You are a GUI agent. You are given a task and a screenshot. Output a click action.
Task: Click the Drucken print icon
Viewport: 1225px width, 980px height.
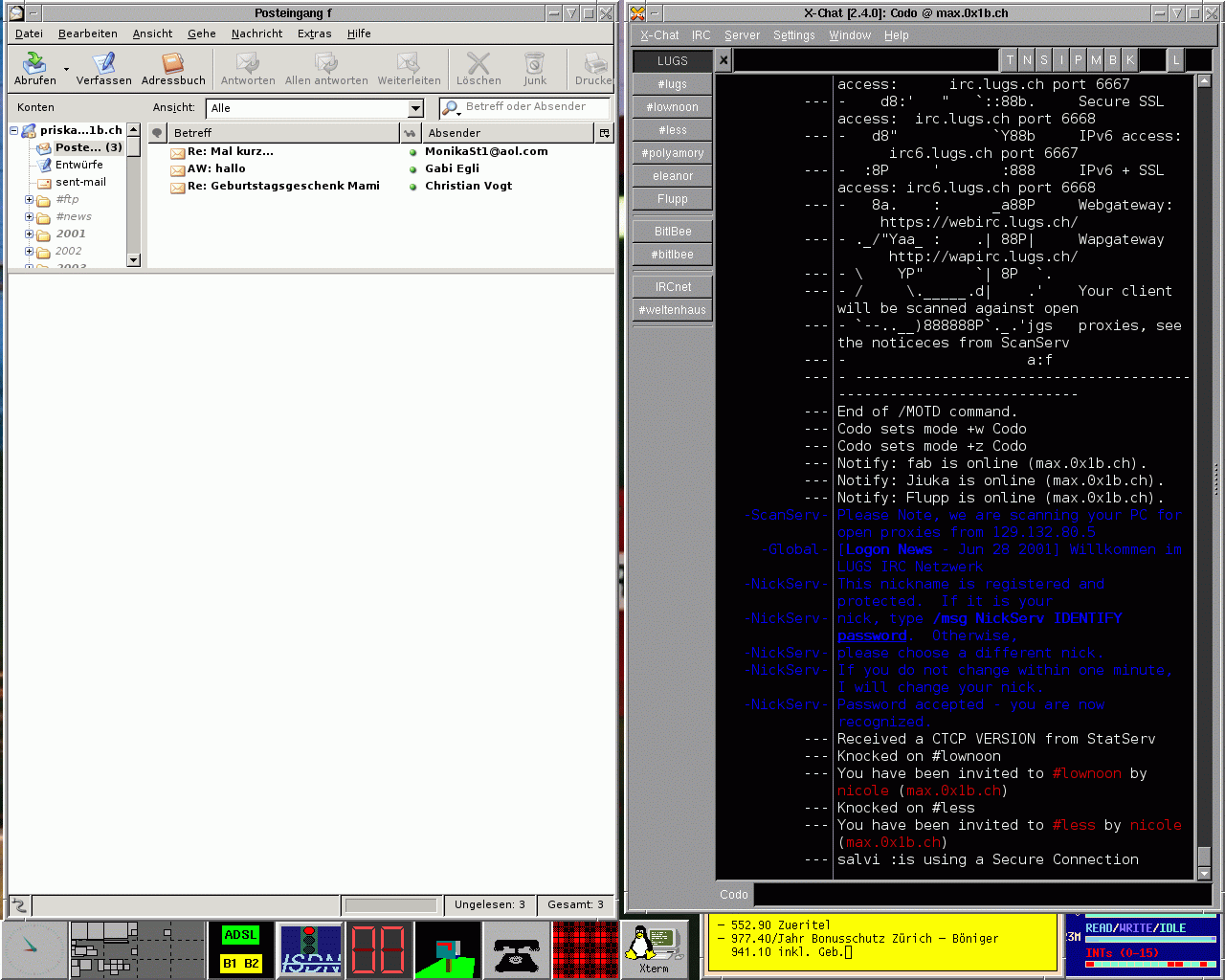pos(593,68)
